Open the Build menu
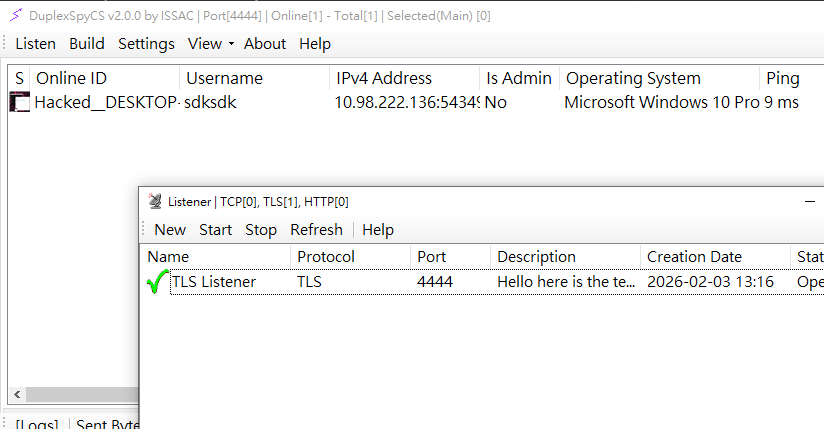 pyautogui.click(x=87, y=44)
